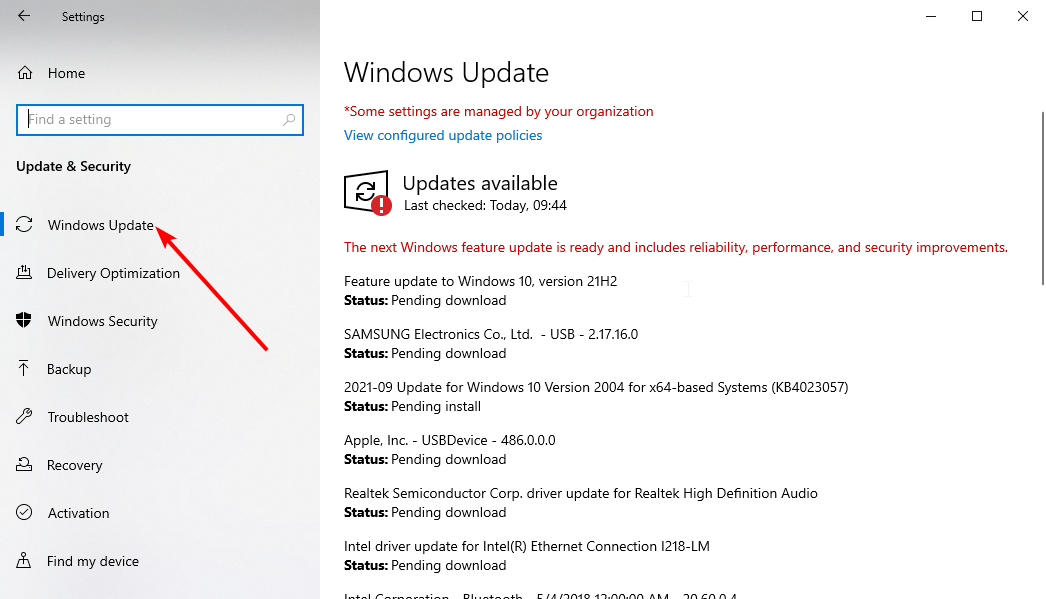Click the Home house icon
Image resolution: width=1046 pixels, height=599 pixels.
25,73
